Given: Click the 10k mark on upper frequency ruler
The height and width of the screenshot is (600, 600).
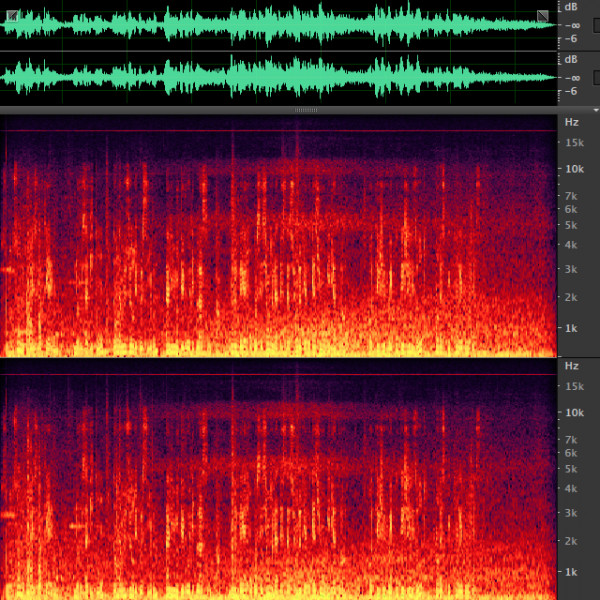Looking at the screenshot, I should point(573,169).
